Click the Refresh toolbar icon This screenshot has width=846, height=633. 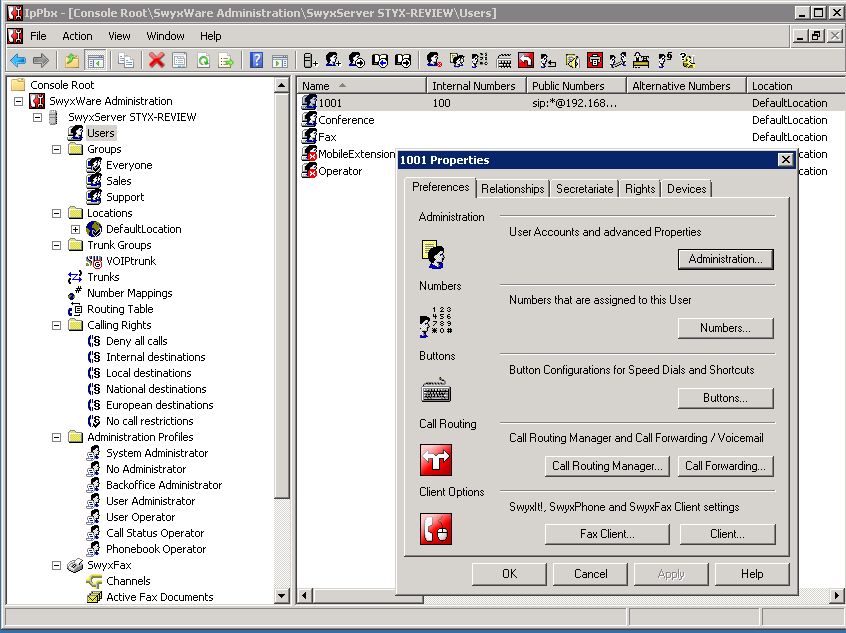[x=203, y=60]
